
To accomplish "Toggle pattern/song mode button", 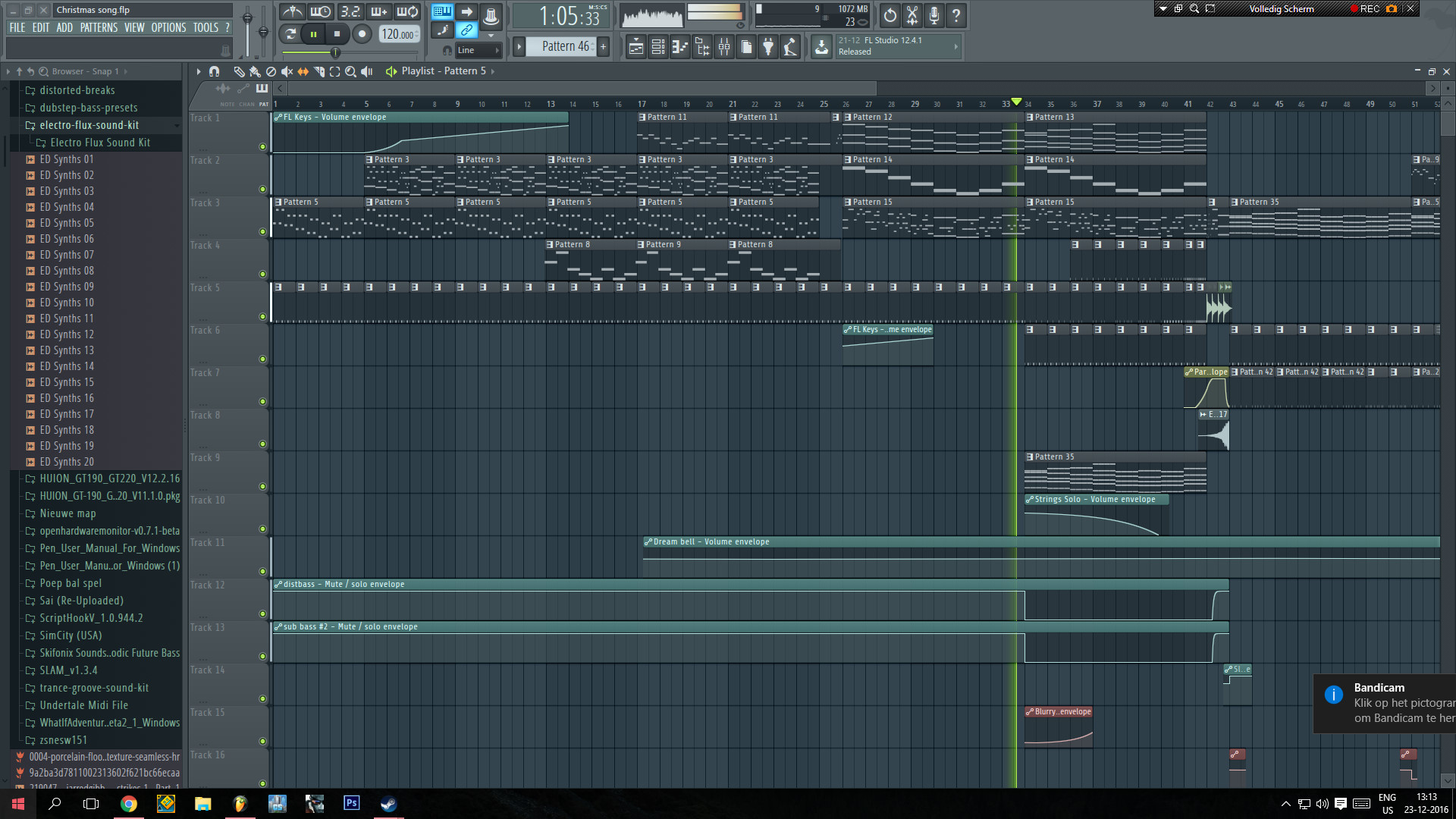I will click(x=290, y=33).
